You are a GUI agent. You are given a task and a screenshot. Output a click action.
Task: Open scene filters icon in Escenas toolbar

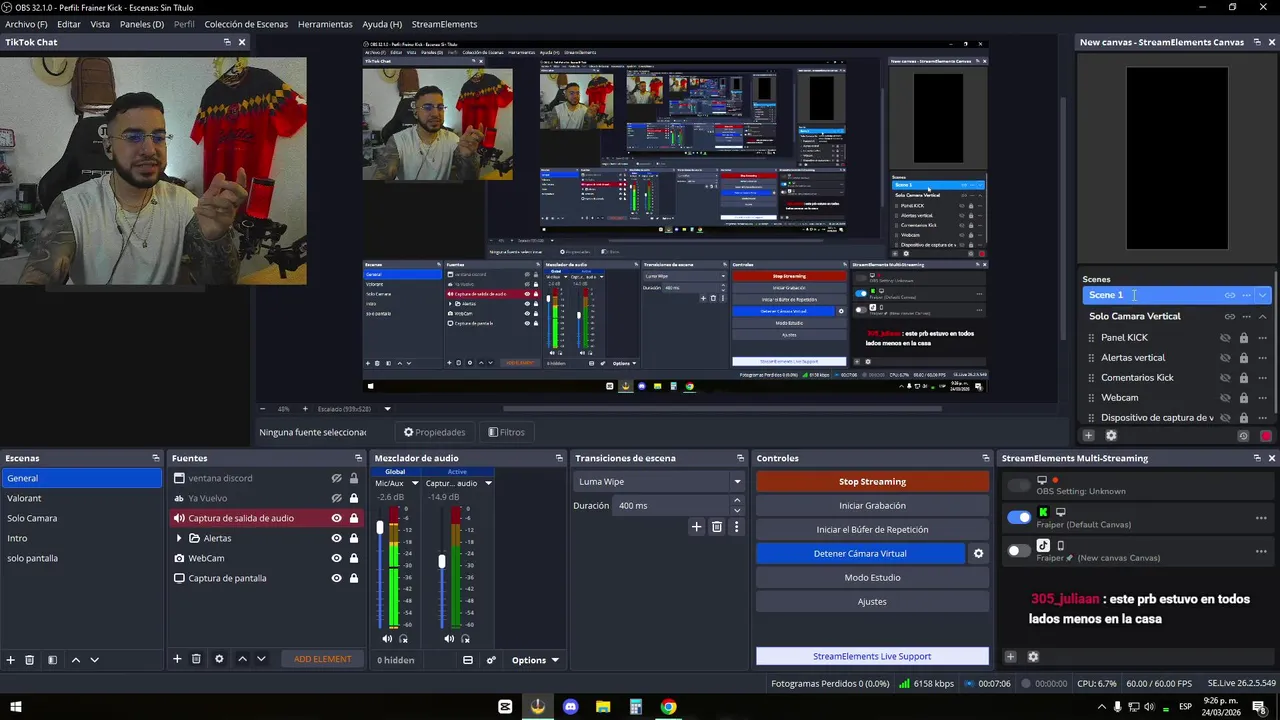[52, 660]
